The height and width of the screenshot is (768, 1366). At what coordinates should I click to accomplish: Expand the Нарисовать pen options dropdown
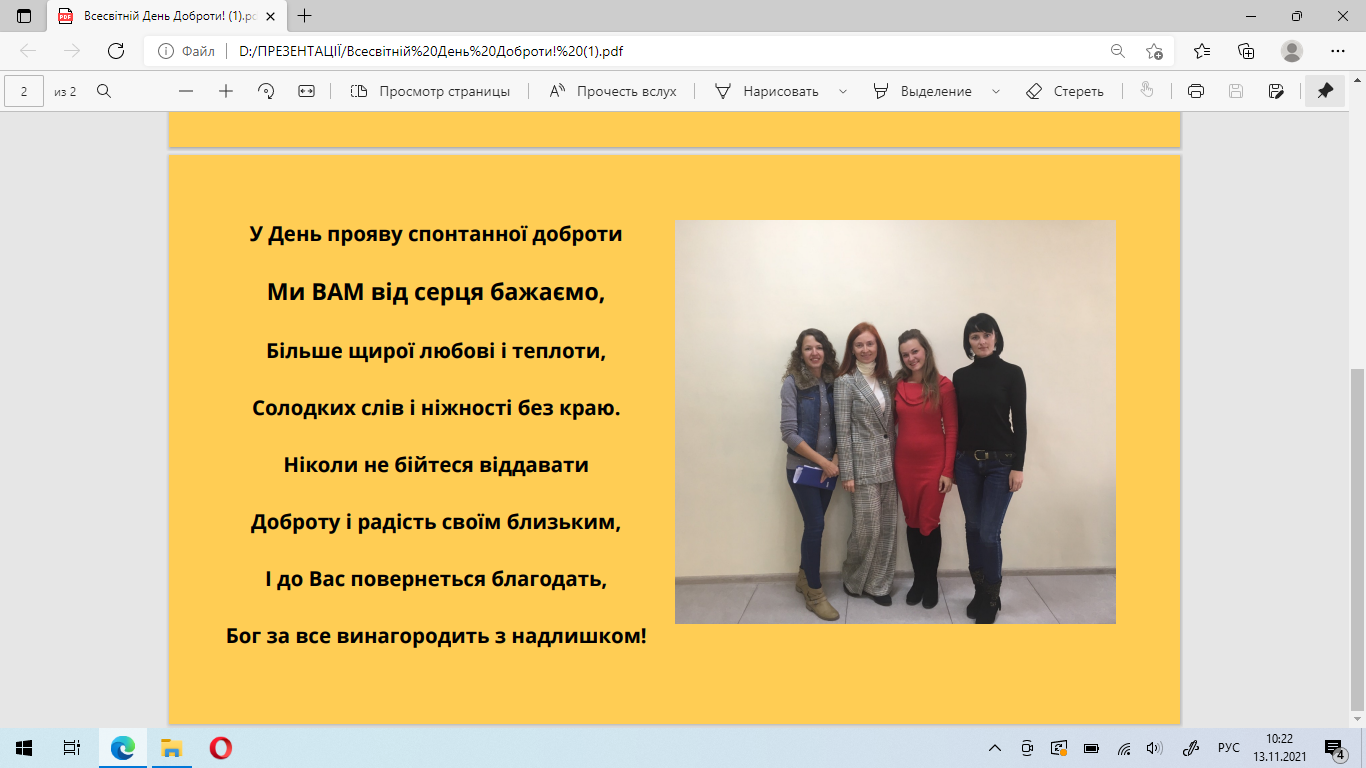843,91
